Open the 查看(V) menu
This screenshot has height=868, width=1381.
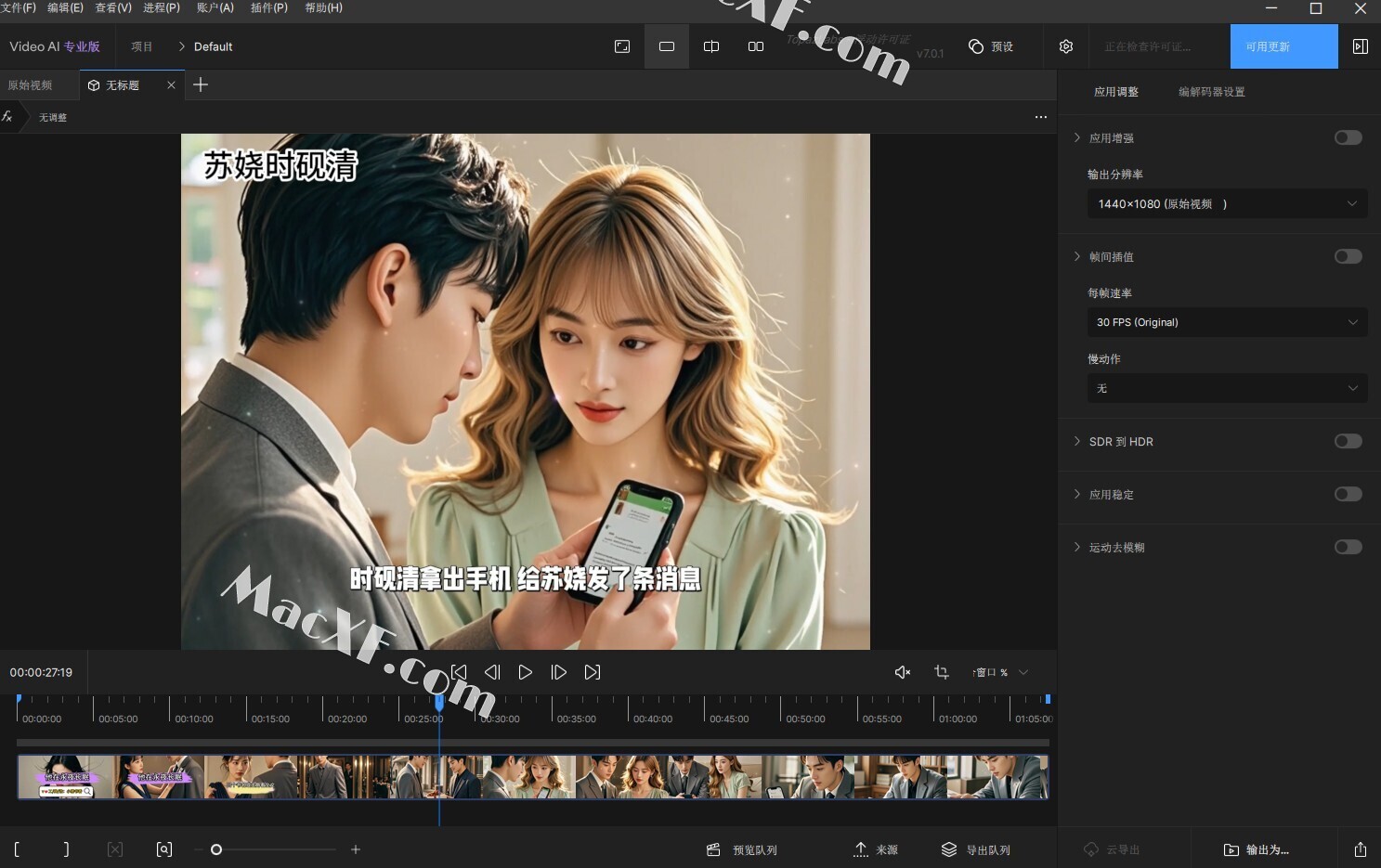113,7
